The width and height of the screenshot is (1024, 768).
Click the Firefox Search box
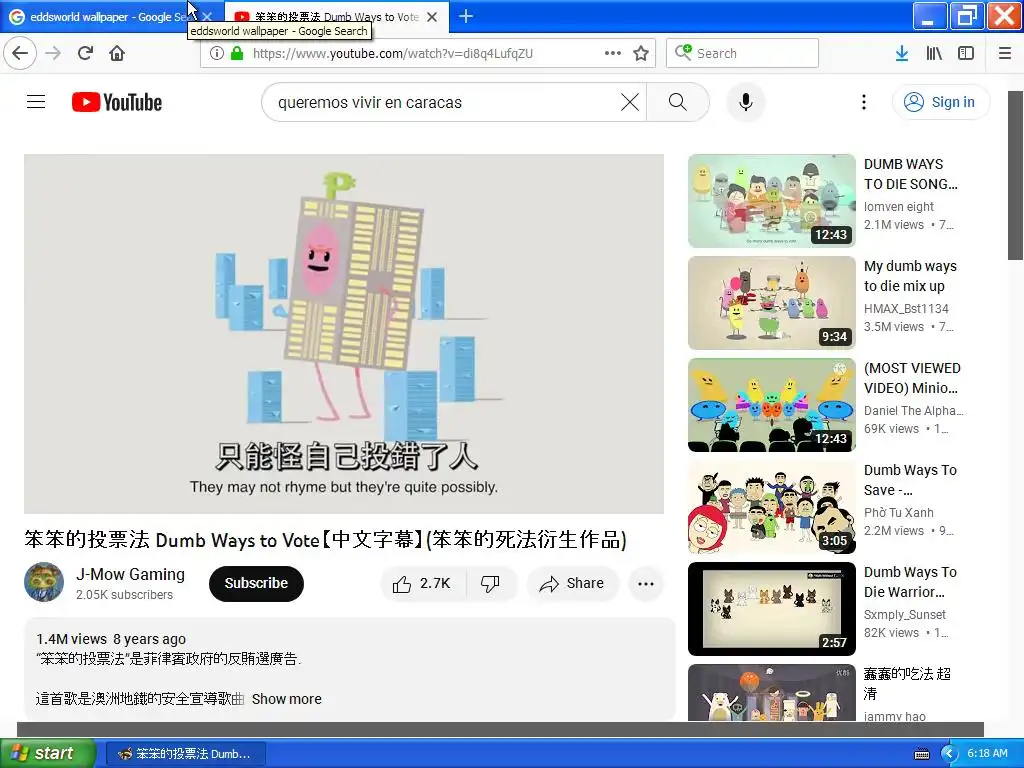point(743,54)
